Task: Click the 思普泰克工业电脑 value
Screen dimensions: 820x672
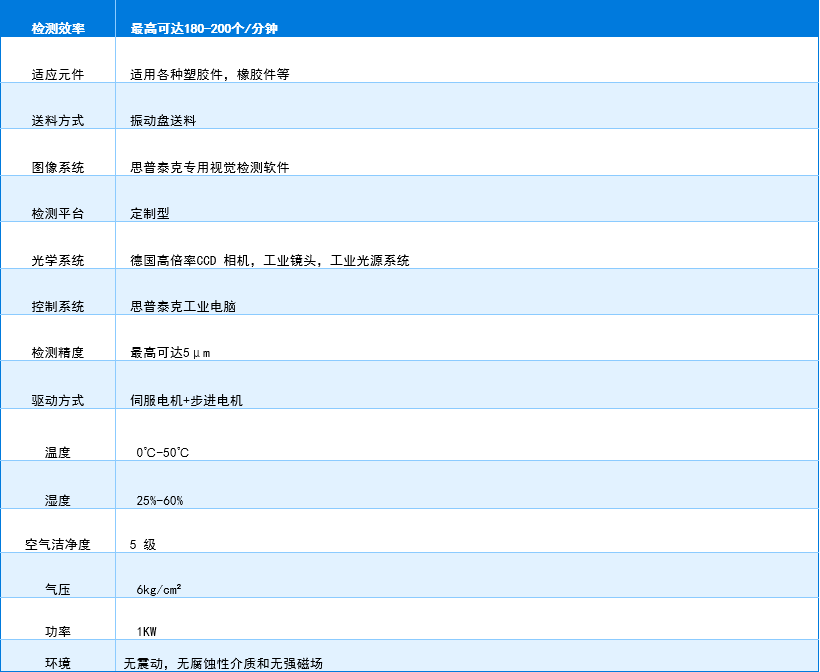Action: point(183,307)
